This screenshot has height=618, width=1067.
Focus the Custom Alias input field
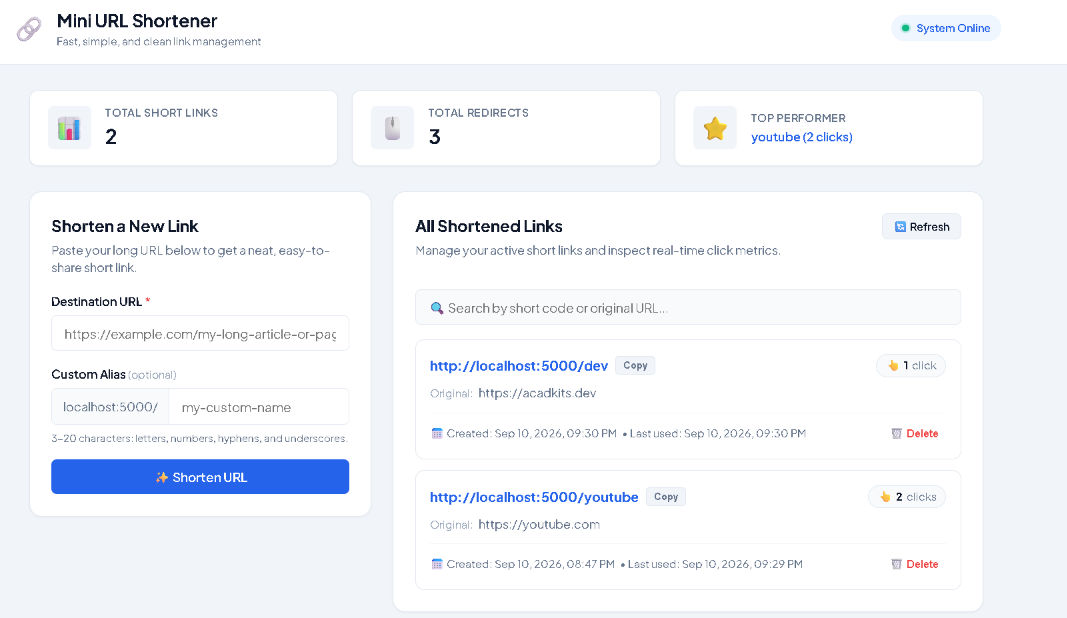click(259, 407)
